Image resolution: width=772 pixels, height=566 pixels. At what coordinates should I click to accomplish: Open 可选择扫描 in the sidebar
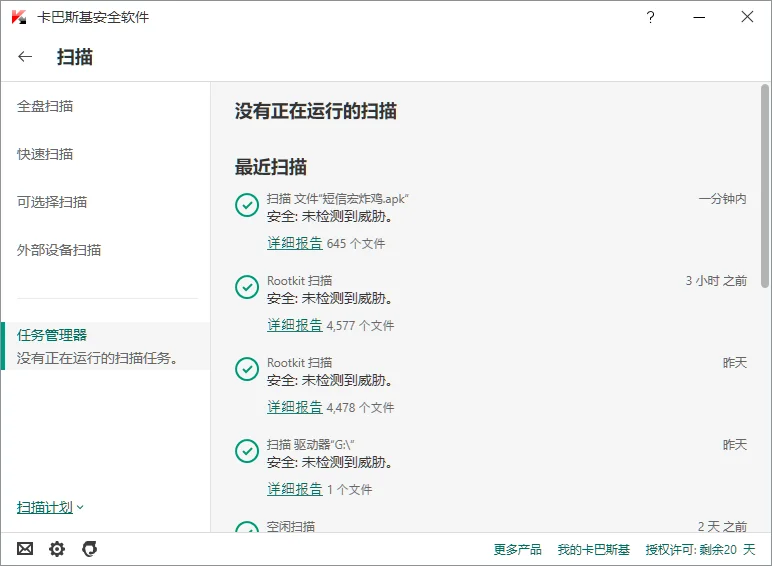52,202
